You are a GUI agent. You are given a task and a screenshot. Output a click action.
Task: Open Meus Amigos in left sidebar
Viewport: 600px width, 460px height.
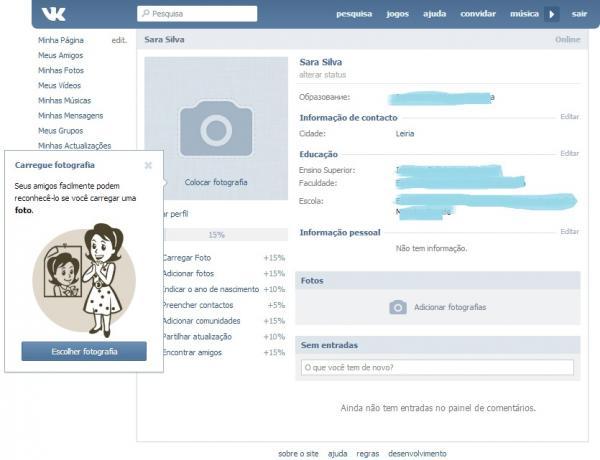click(60, 55)
